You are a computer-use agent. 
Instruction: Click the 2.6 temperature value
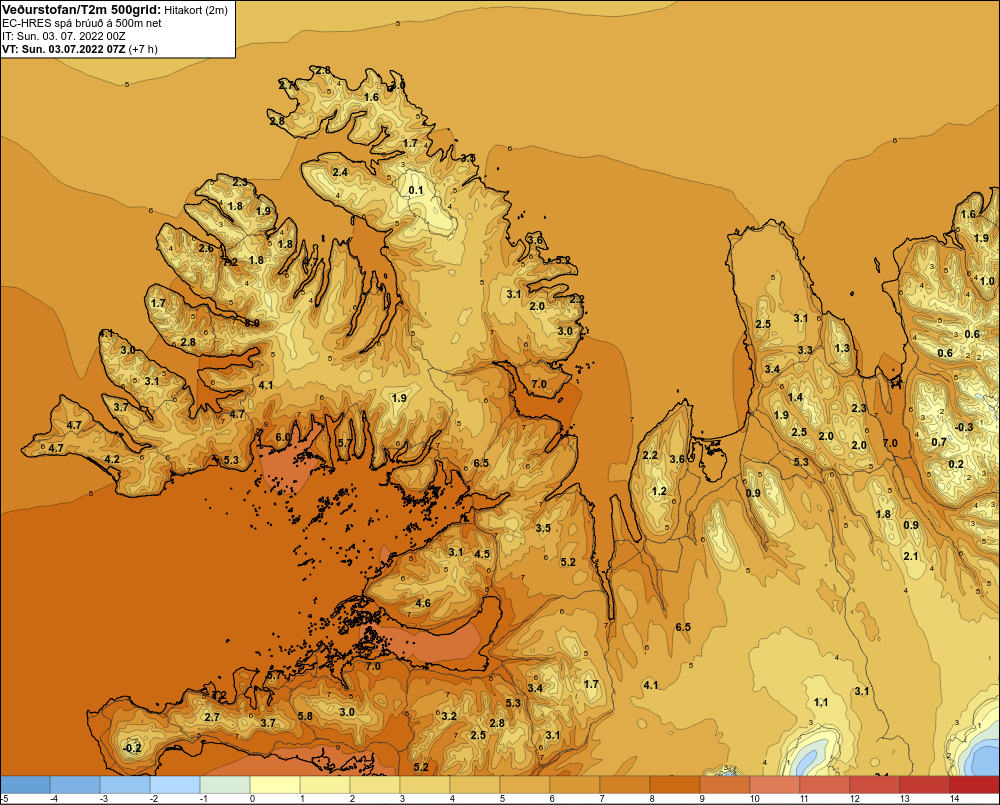tap(206, 248)
